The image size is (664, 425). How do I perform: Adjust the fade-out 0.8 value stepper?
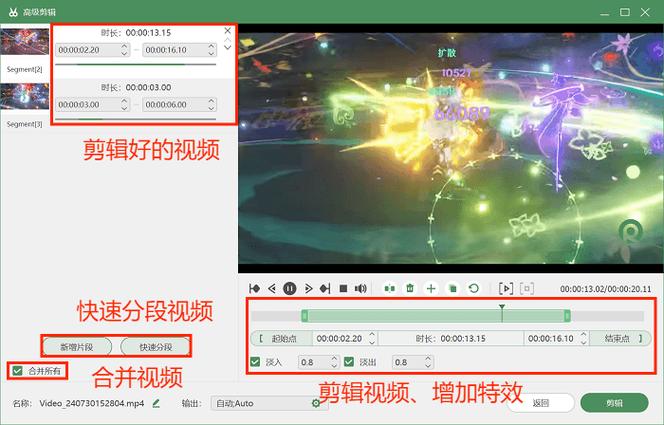tap(428, 362)
